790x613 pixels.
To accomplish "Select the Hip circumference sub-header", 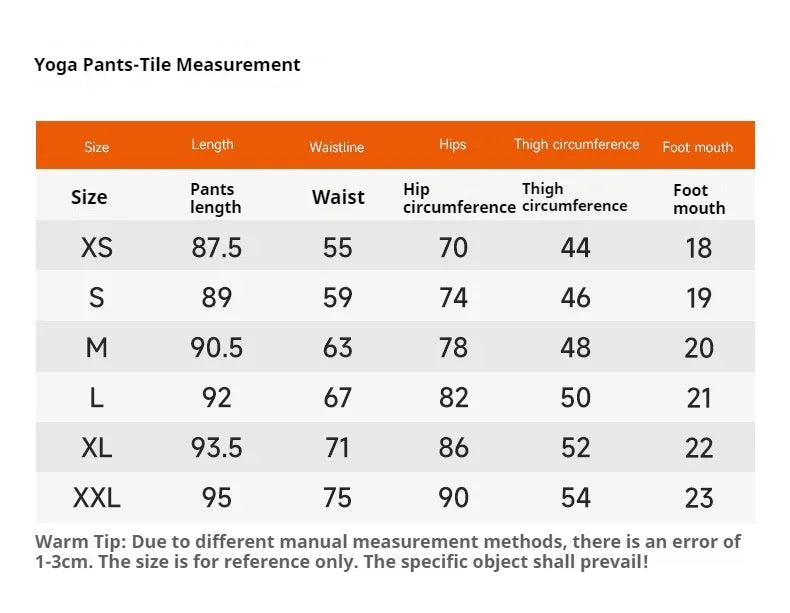I will pyautogui.click(x=459, y=198).
